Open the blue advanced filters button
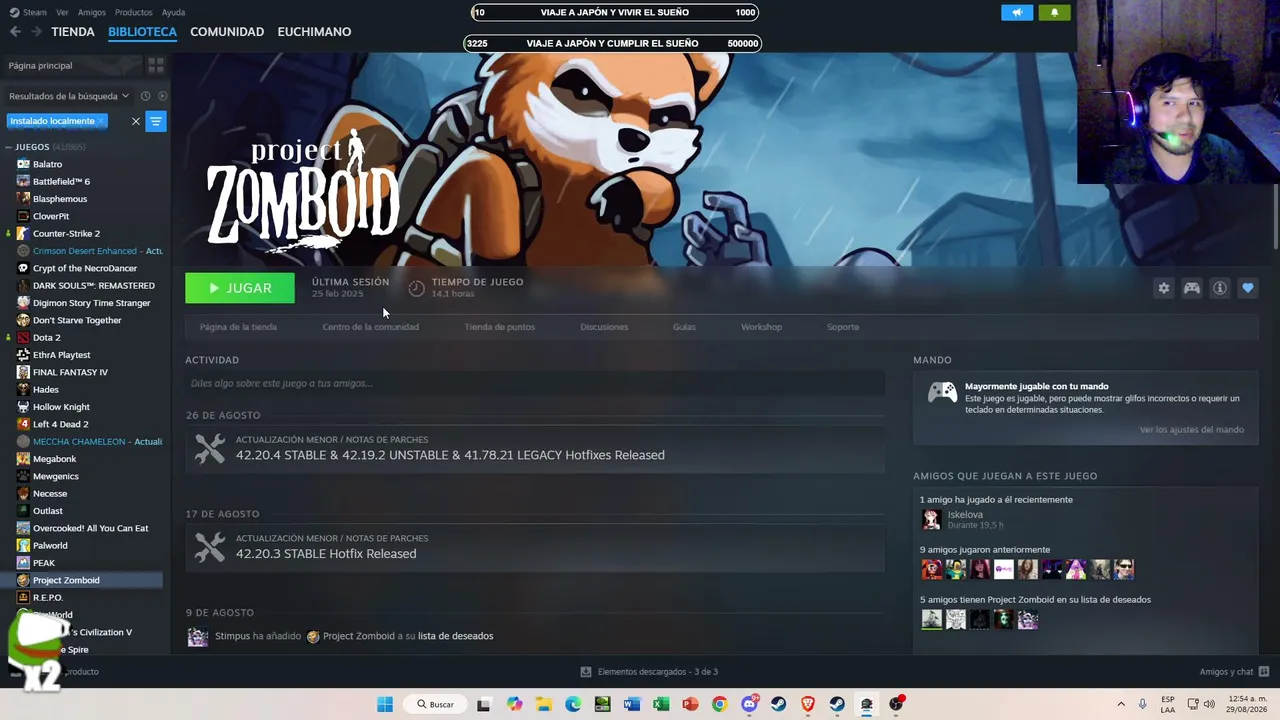The height and width of the screenshot is (720, 1280). point(156,121)
